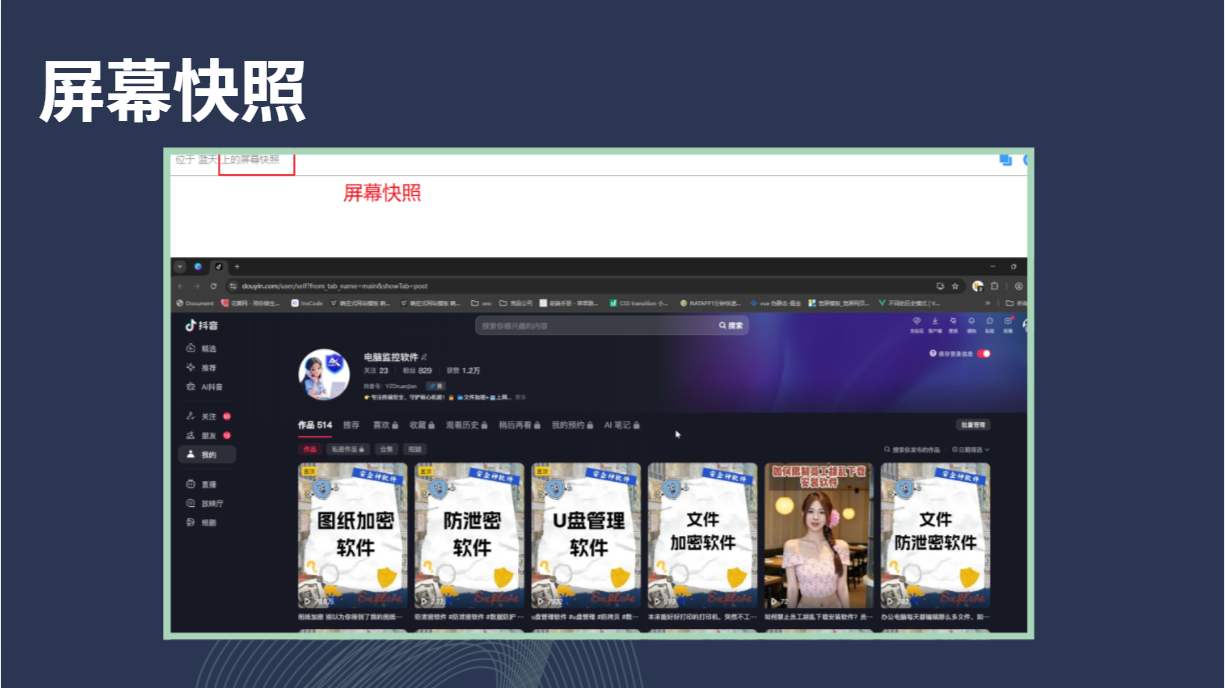The image size is (1225, 688).
Task: Click the profile avatar picture
Action: (324, 375)
